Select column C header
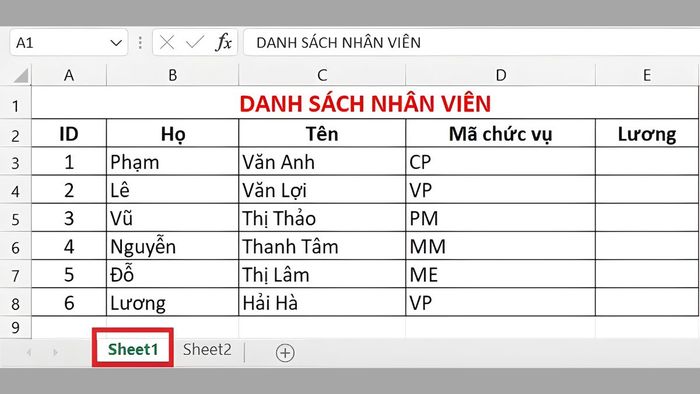This screenshot has width=700, height=394. click(322, 75)
